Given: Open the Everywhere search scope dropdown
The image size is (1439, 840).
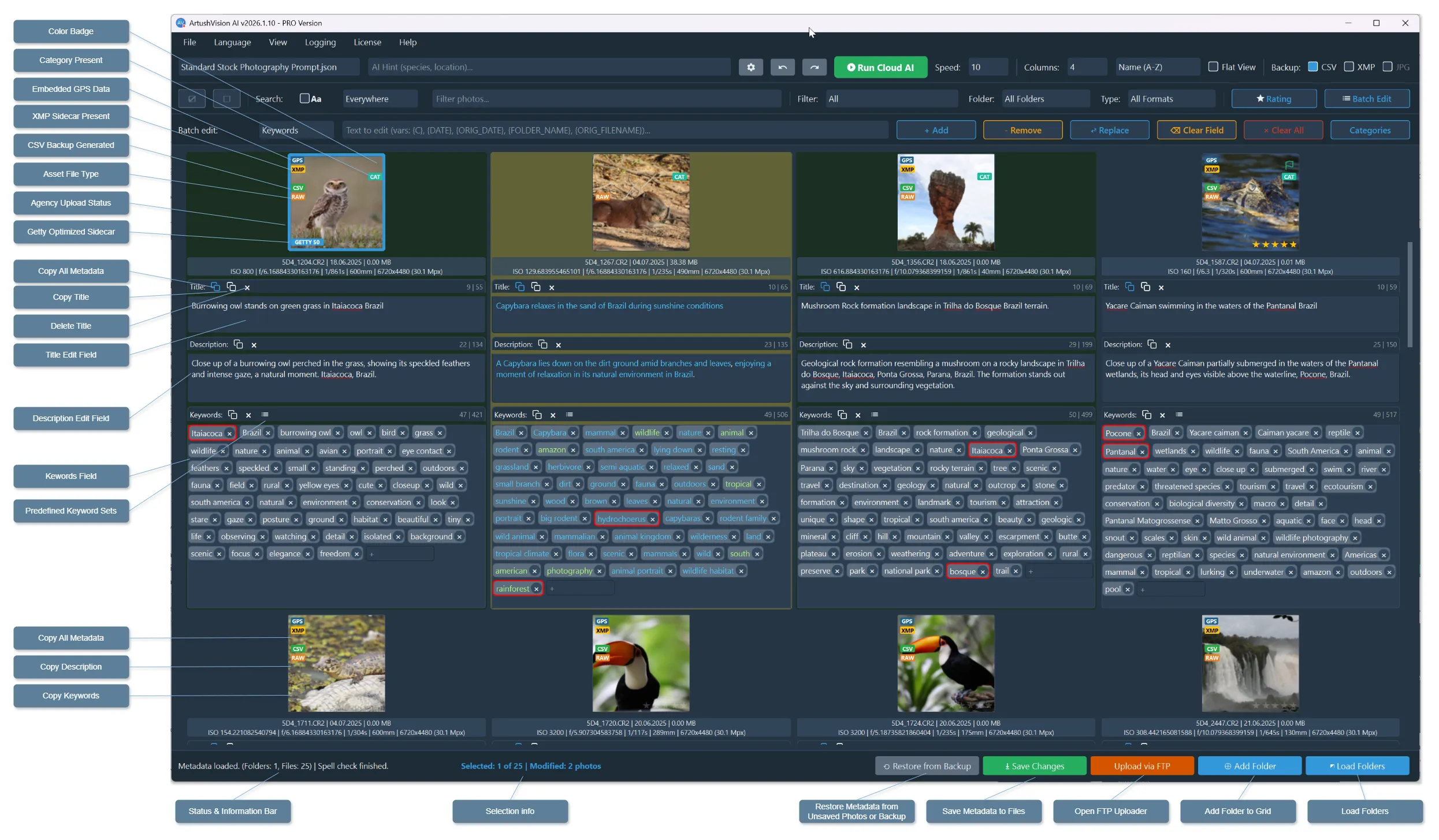Looking at the screenshot, I should [x=380, y=99].
